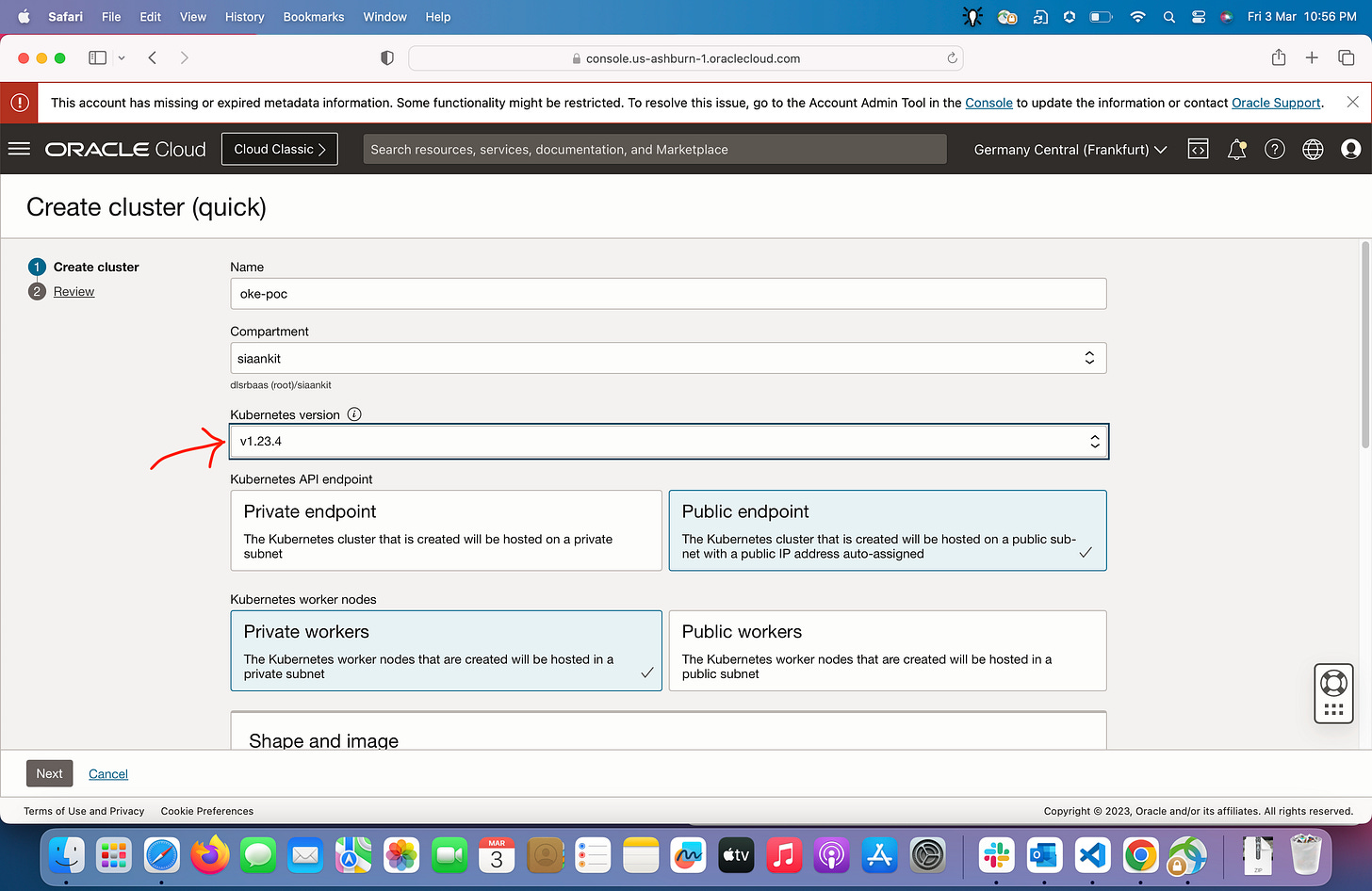
Task: Open the Oracle Cloud navigation hamburger menu
Action: point(19,149)
